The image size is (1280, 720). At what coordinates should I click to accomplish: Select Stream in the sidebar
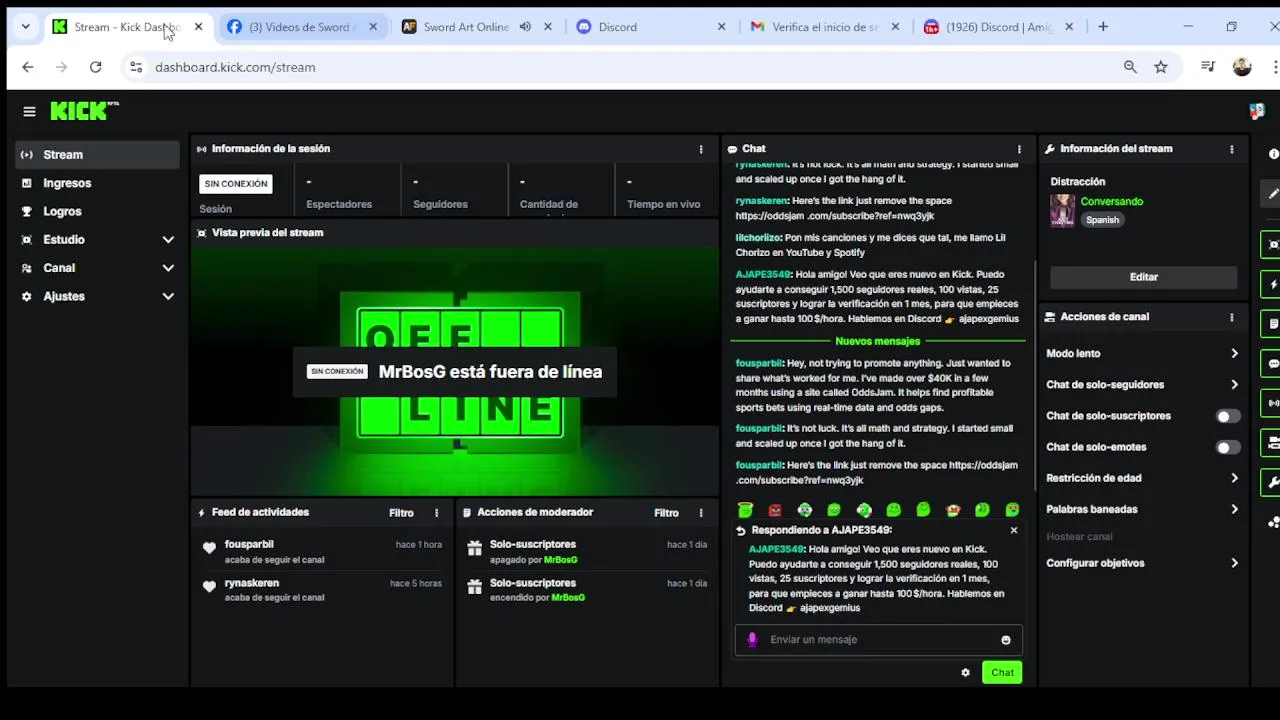click(97, 155)
